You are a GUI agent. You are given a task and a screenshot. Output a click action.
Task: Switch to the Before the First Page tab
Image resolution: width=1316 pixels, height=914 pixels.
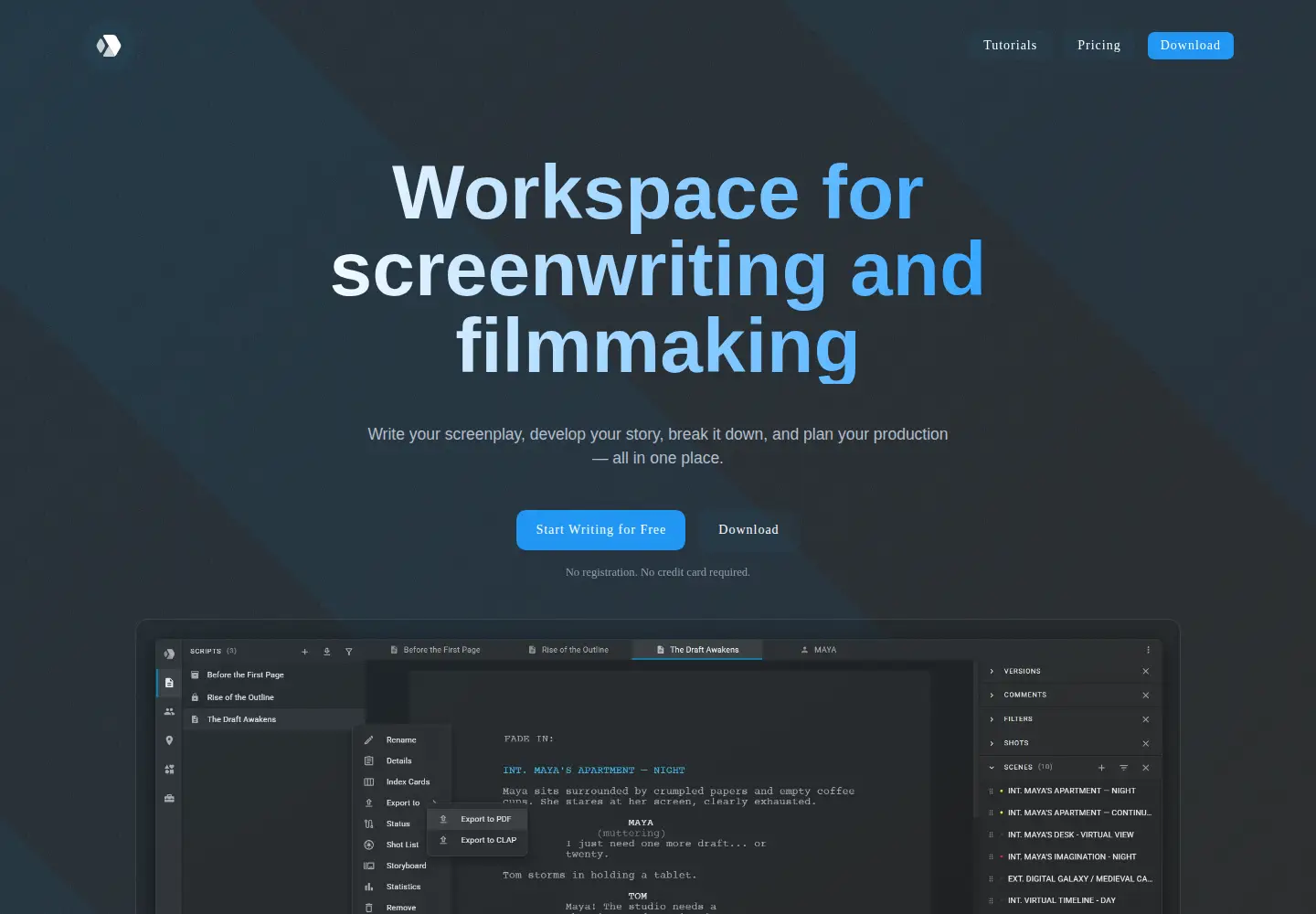tap(435, 650)
